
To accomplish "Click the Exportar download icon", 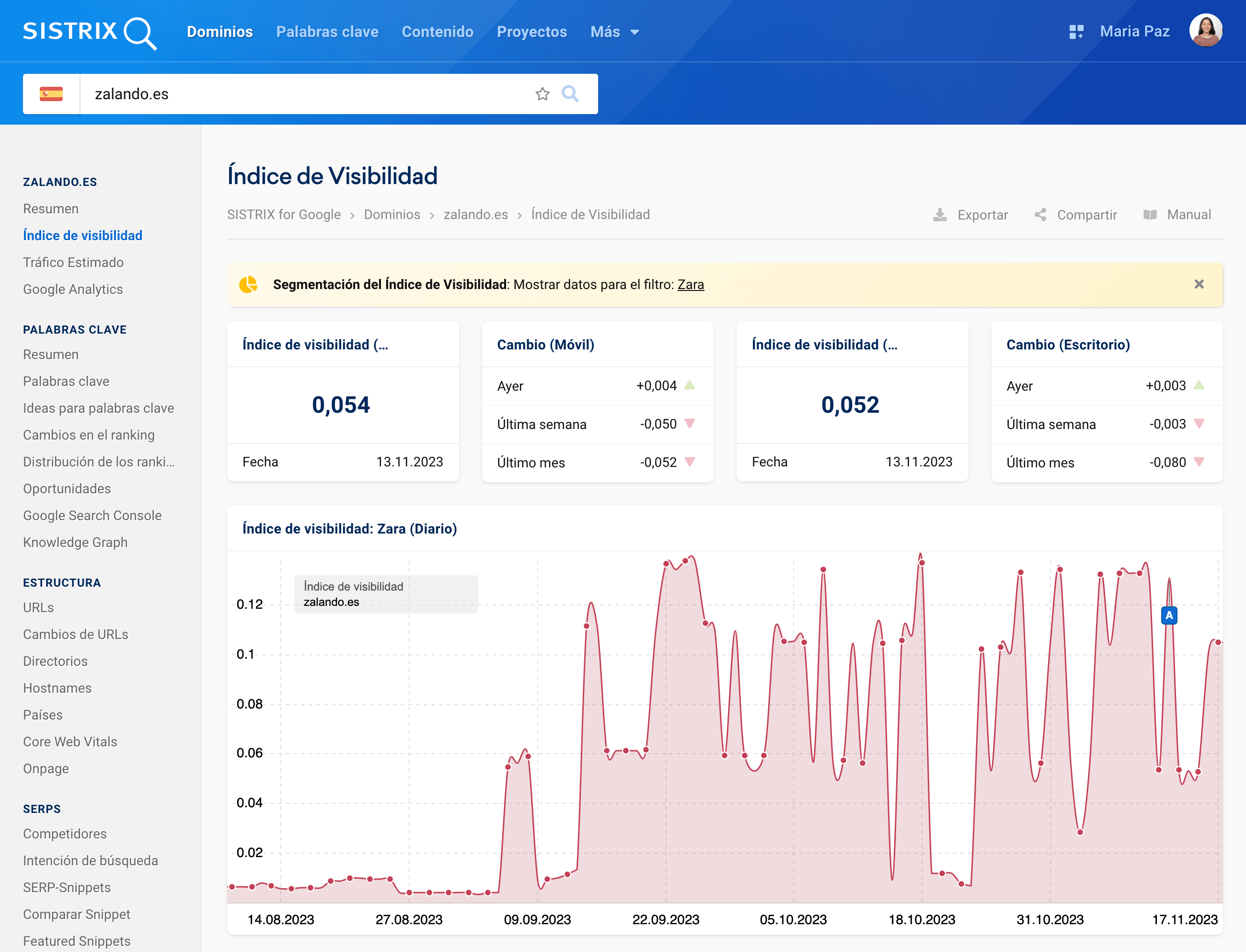I will click(940, 215).
